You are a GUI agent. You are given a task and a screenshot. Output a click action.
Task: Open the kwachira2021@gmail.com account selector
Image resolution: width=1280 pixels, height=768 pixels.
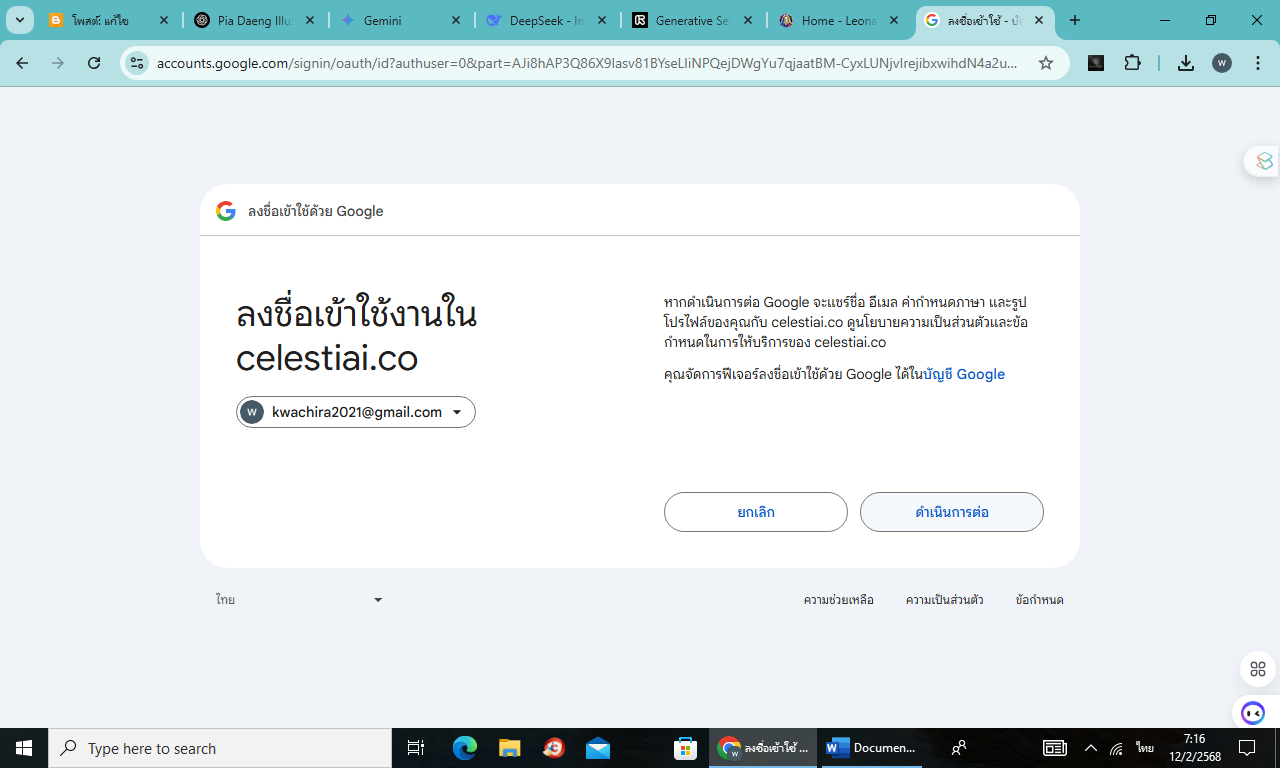click(x=356, y=412)
